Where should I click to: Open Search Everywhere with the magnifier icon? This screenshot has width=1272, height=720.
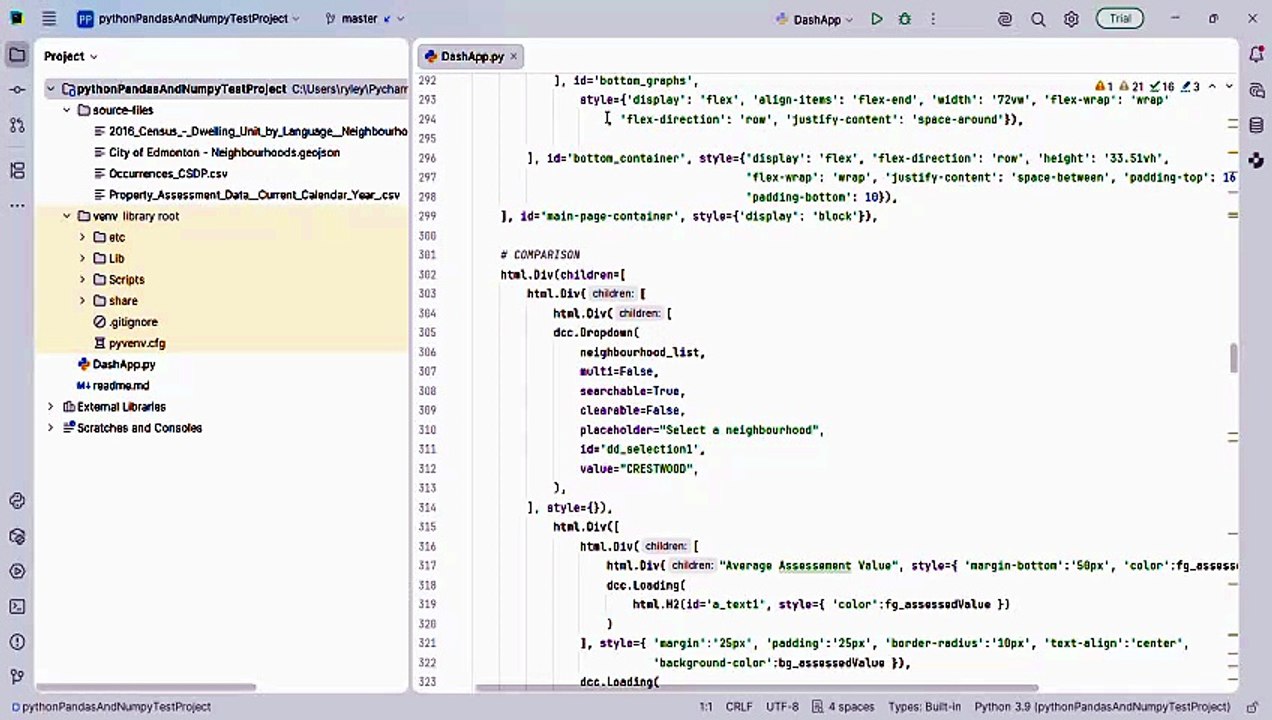(x=1038, y=19)
